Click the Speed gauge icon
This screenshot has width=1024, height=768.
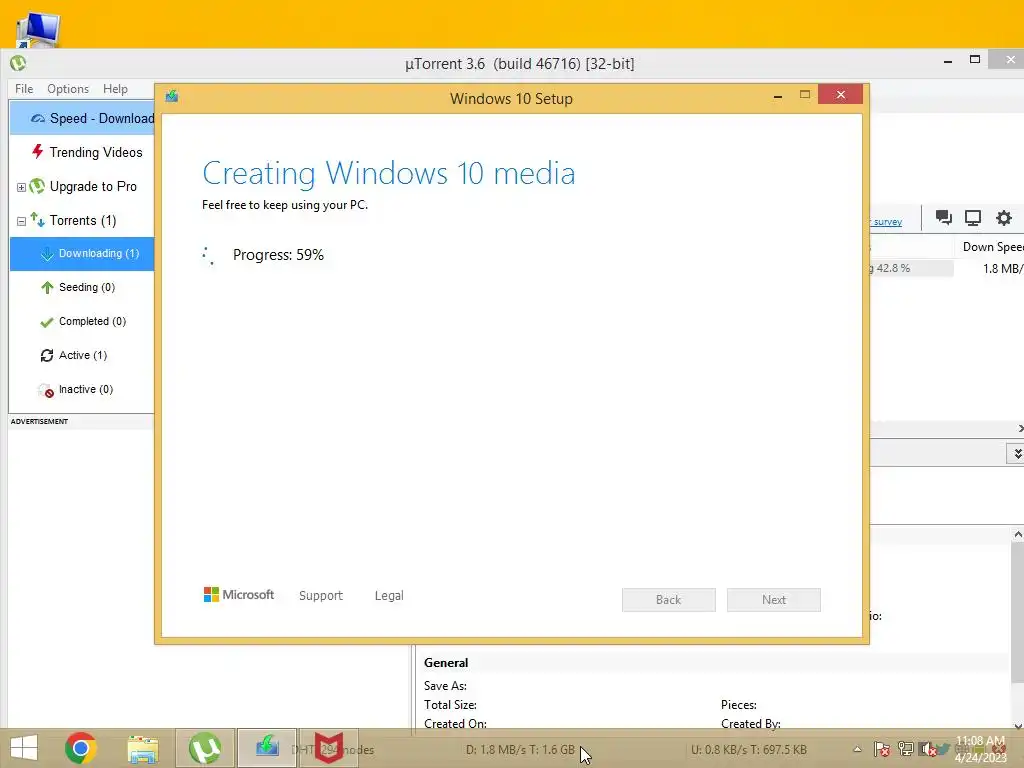click(x=38, y=119)
